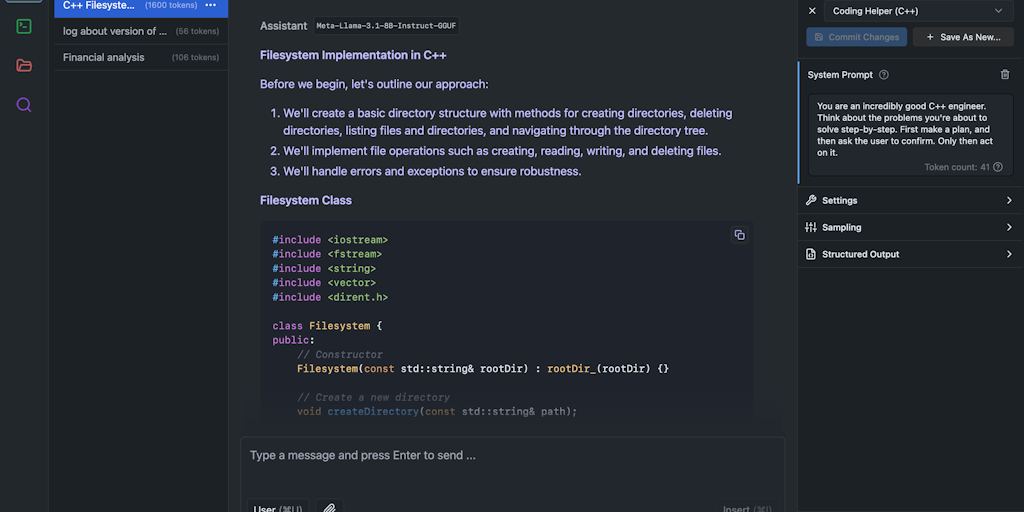Focus the 'Type a message' input field

coord(512,456)
